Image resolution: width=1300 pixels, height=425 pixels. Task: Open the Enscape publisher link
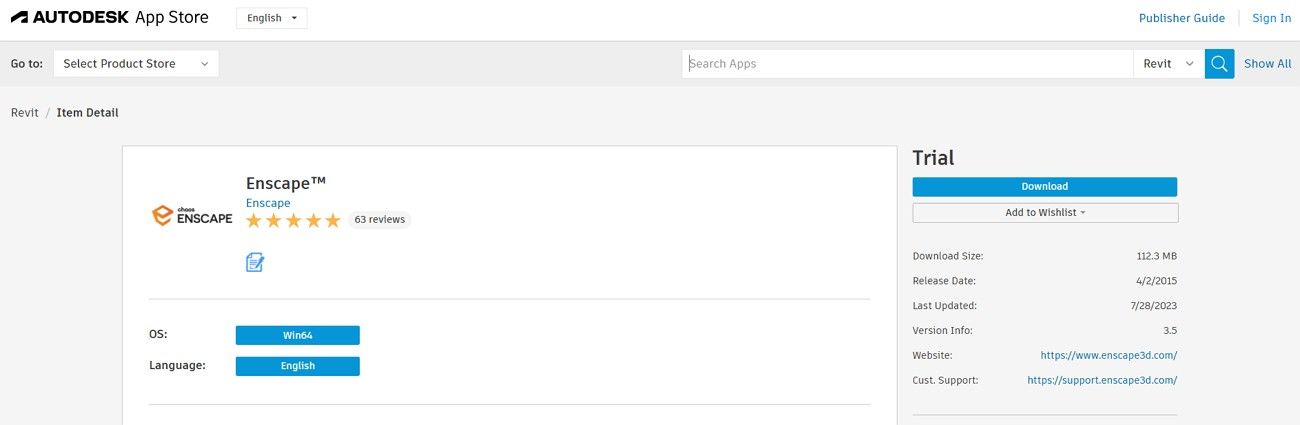pyautogui.click(x=268, y=203)
